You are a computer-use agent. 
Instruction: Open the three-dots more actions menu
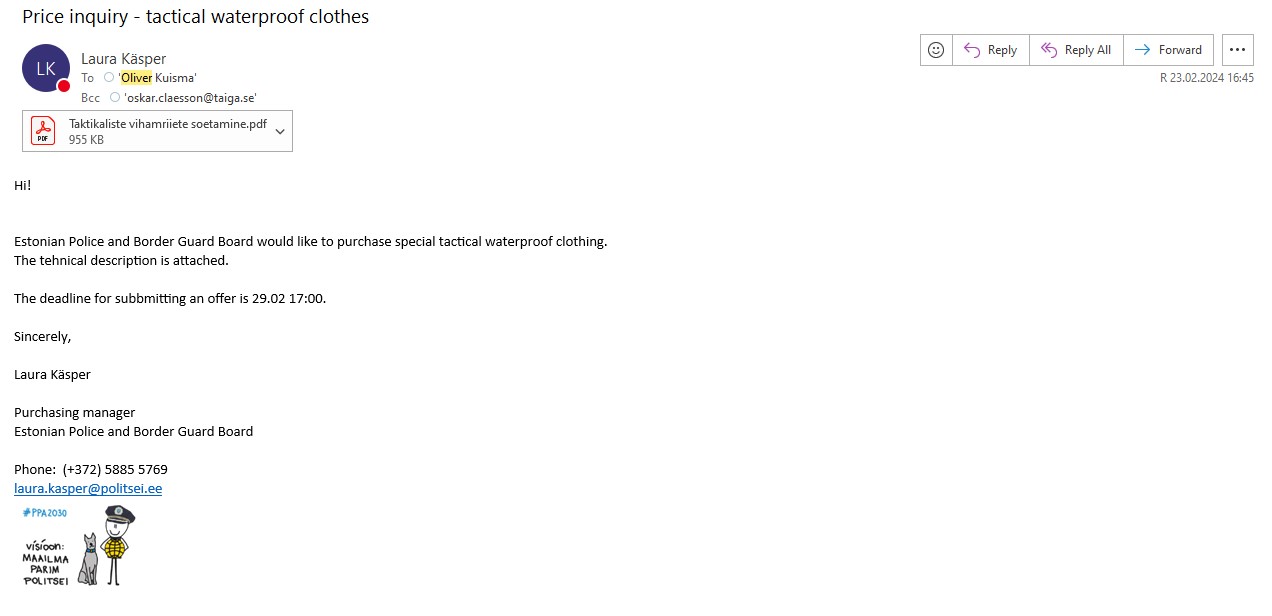coord(1238,50)
